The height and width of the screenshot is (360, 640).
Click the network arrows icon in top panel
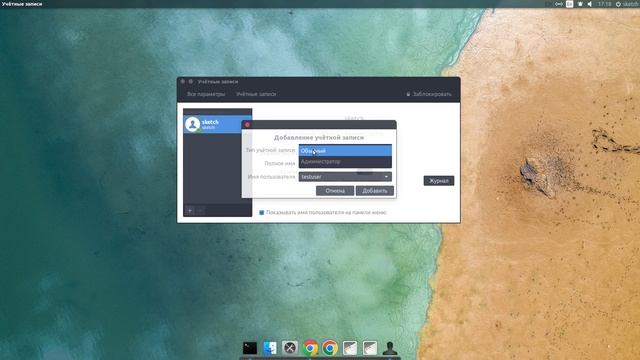[559, 4]
